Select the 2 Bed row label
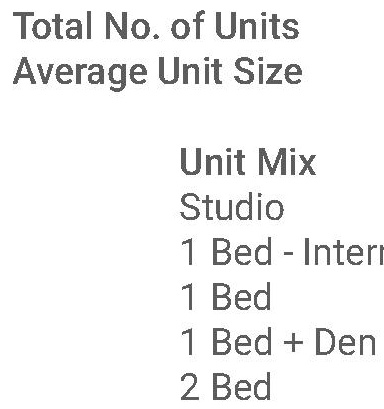Image resolution: width=384 pixels, height=409 pixels. point(226,387)
